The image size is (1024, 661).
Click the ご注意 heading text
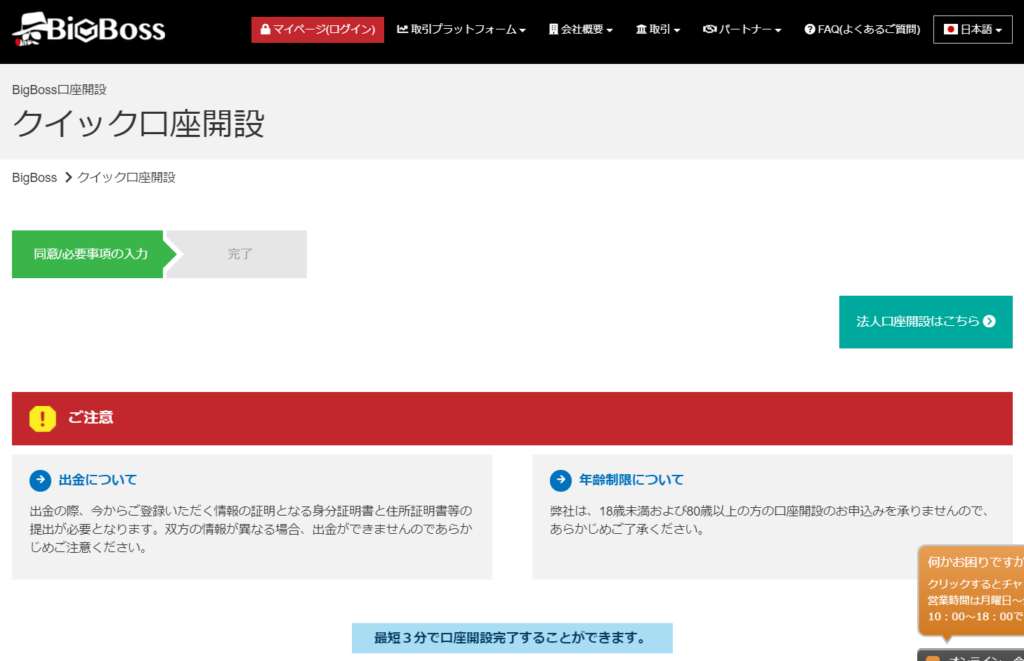[91, 417]
